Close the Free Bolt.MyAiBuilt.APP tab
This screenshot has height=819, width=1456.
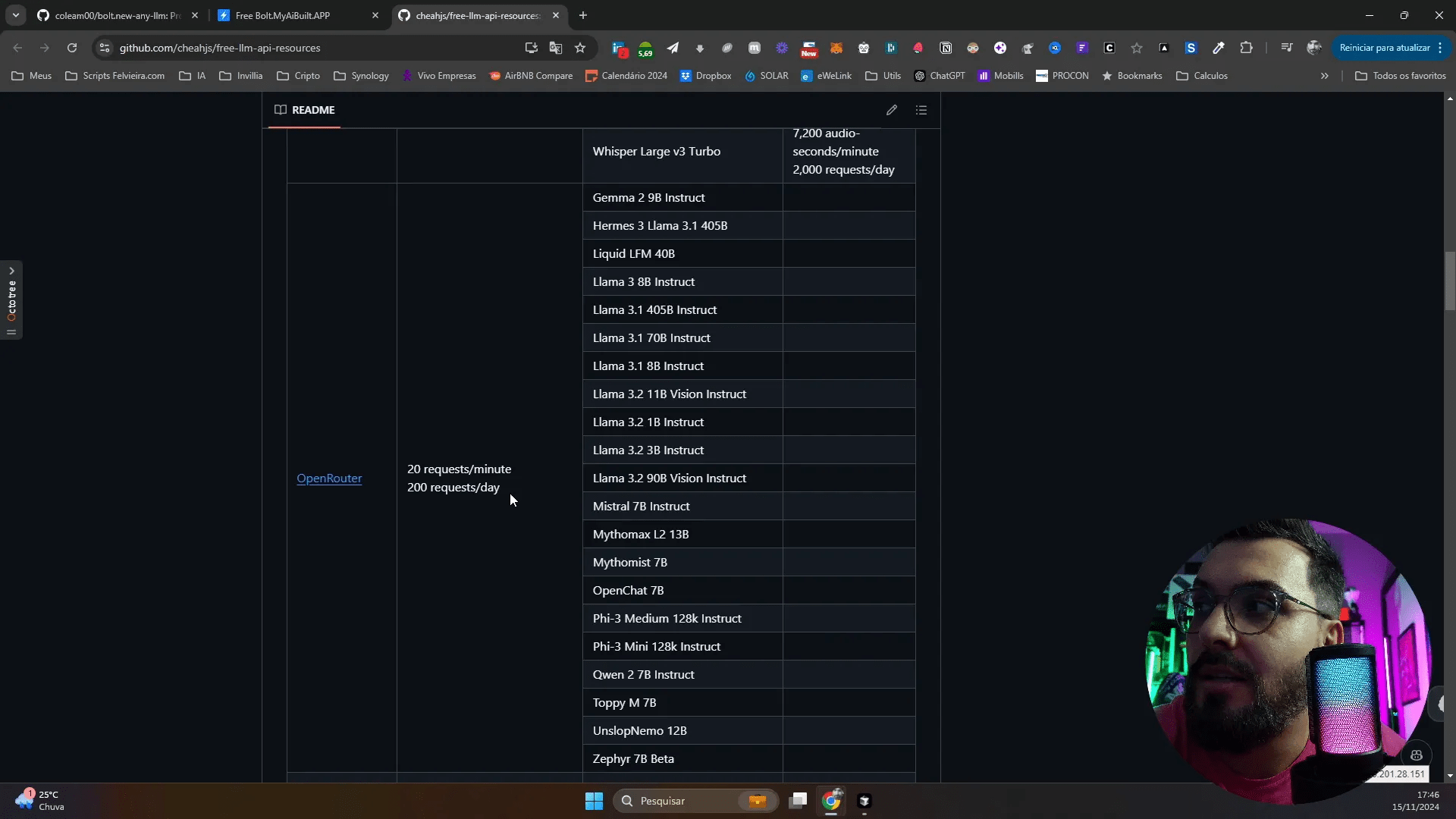coord(375,15)
